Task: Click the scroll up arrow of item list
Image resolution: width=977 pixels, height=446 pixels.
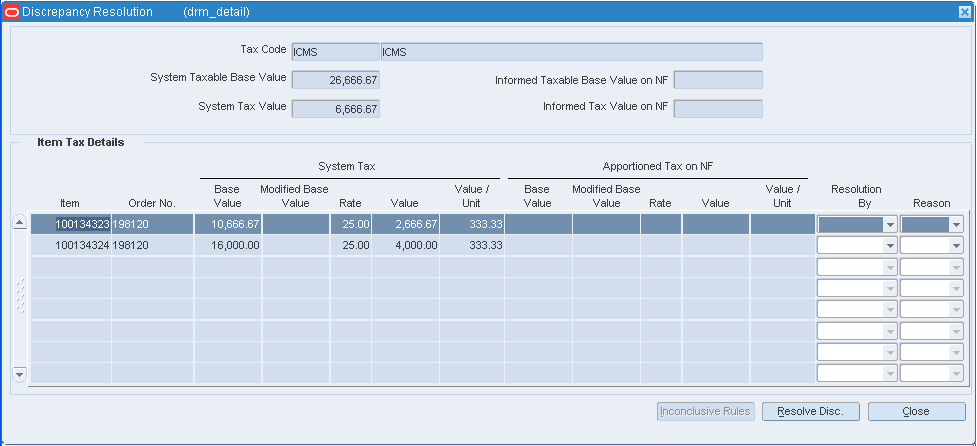Action: 20,222
